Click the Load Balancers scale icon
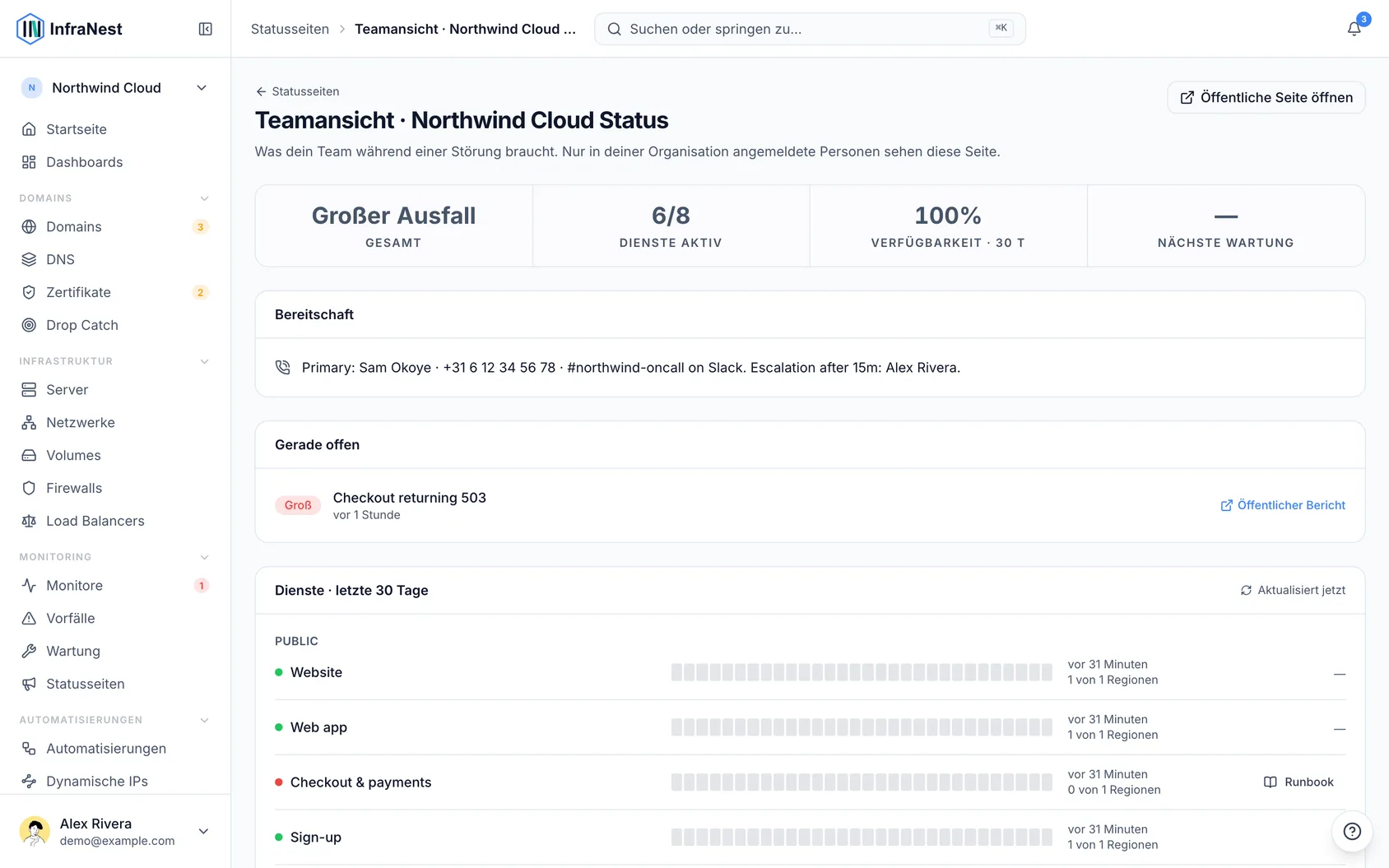The height and width of the screenshot is (868, 1389). coord(29,521)
